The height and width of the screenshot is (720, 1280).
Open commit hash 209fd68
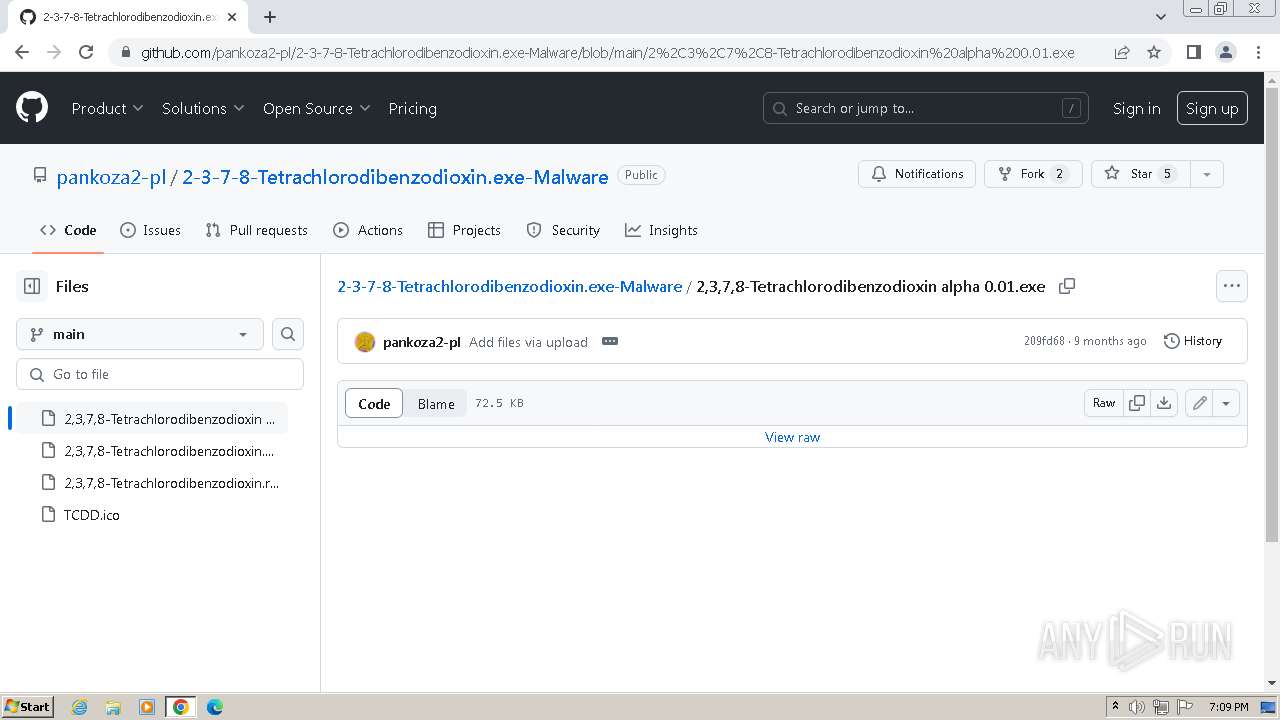tap(1044, 341)
